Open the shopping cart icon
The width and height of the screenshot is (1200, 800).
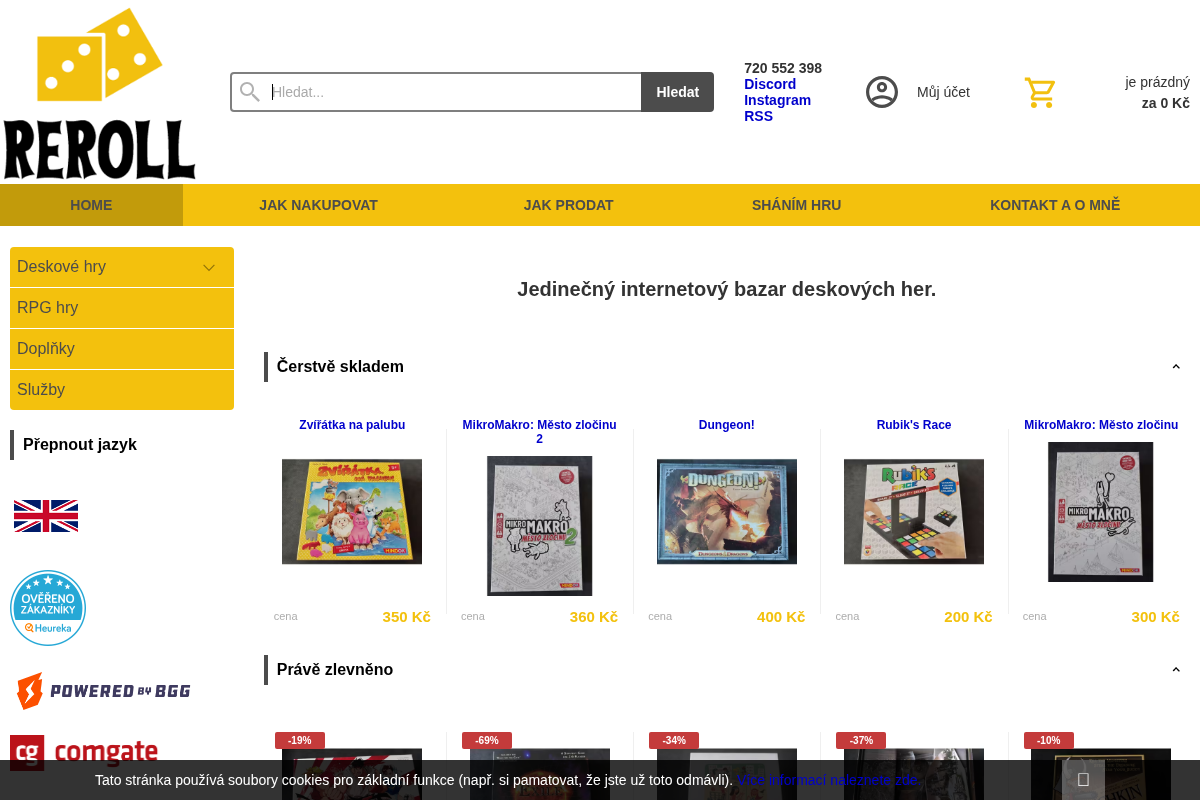click(x=1040, y=93)
